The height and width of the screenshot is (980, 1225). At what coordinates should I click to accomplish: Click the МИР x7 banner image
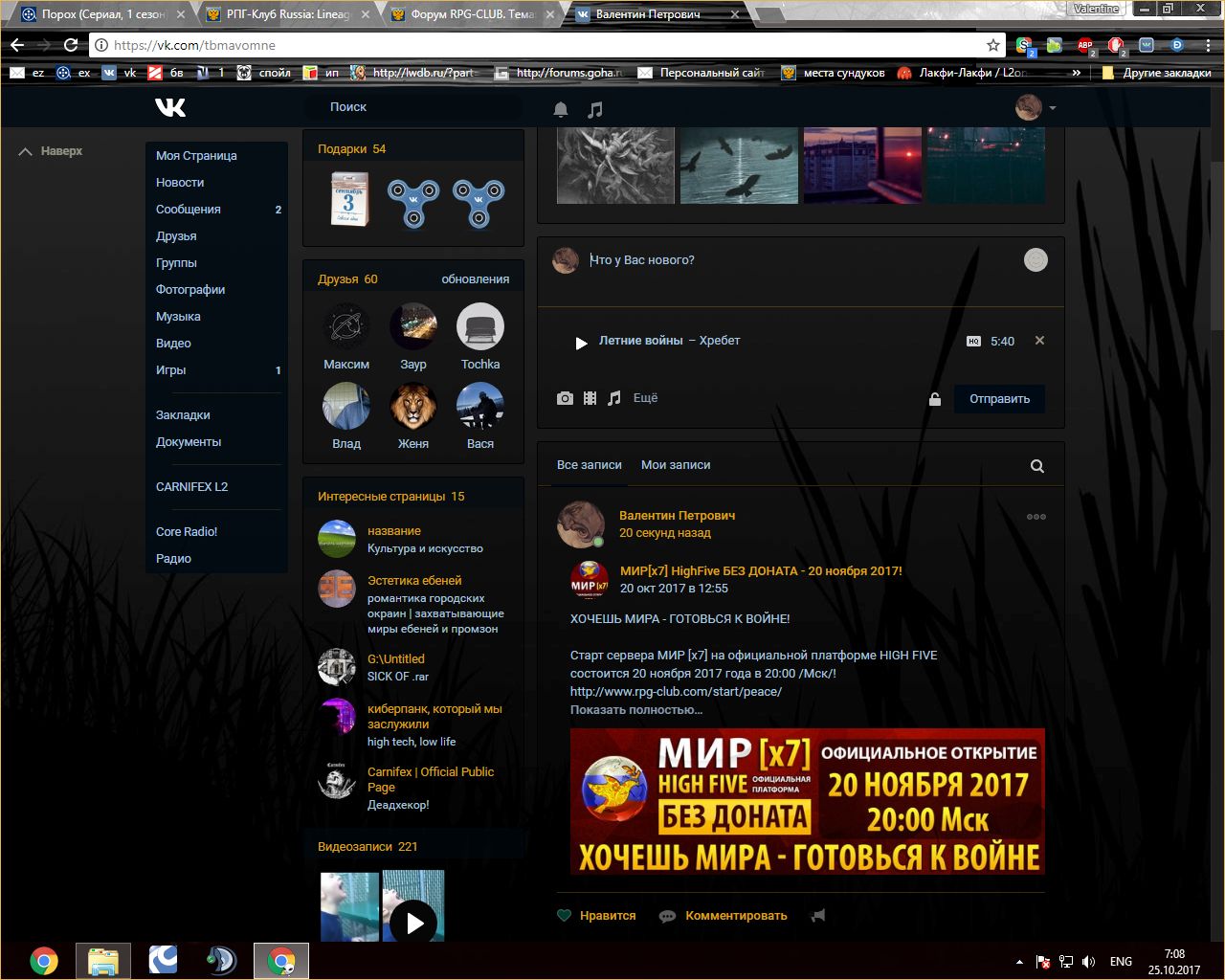pyautogui.click(x=808, y=802)
